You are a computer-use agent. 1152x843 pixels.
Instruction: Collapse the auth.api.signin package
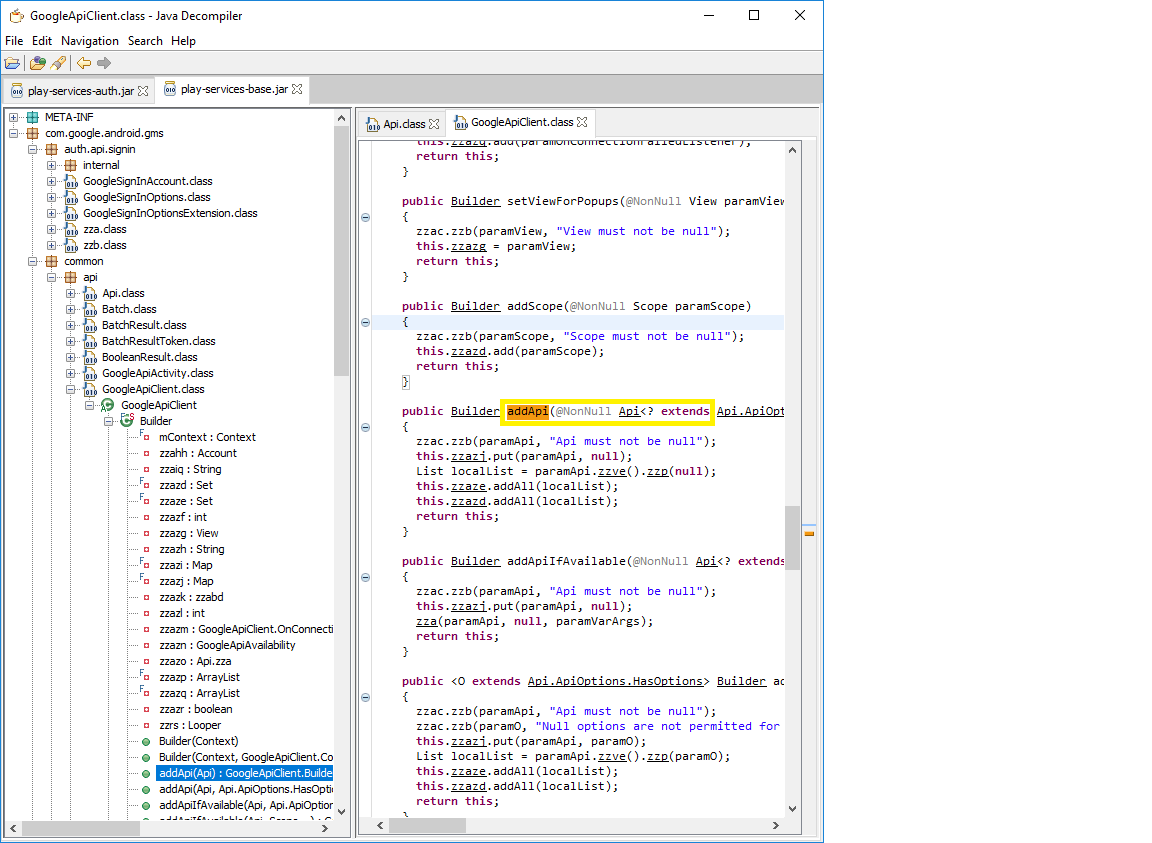[x=32, y=149]
